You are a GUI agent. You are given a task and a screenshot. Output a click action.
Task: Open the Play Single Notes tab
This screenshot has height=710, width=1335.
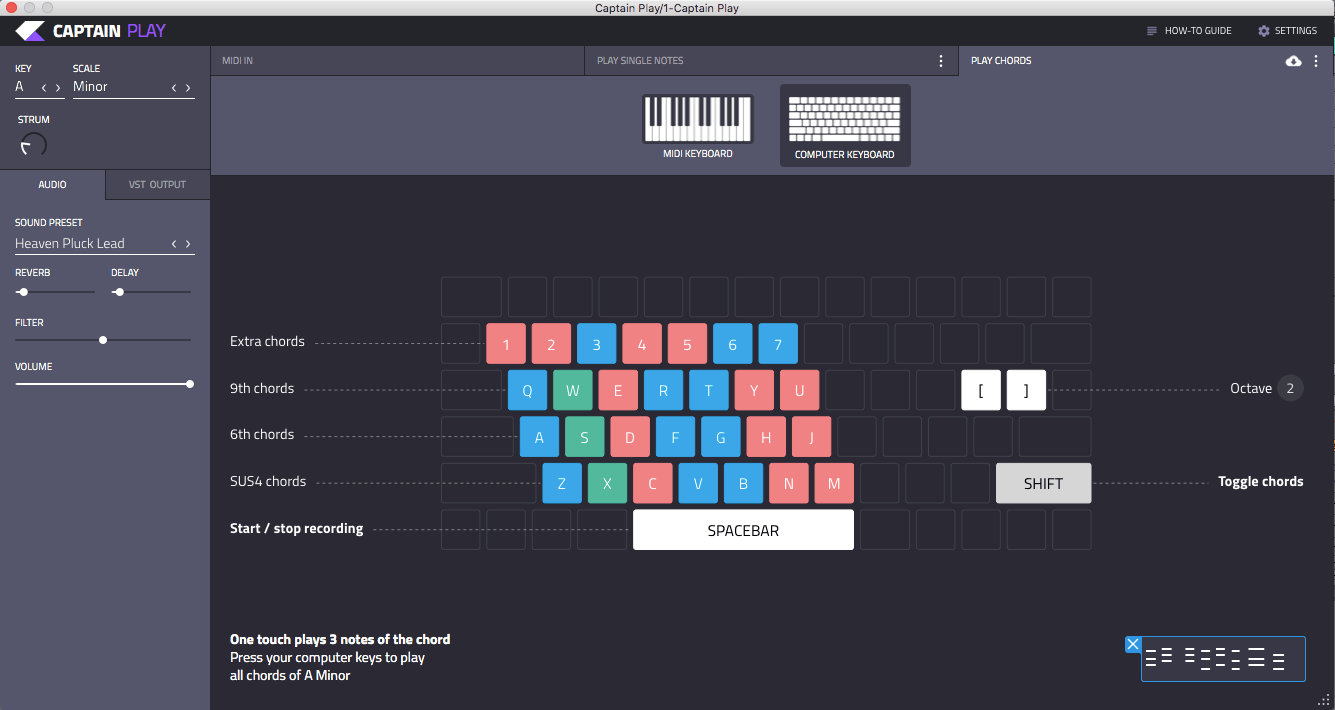(x=771, y=61)
